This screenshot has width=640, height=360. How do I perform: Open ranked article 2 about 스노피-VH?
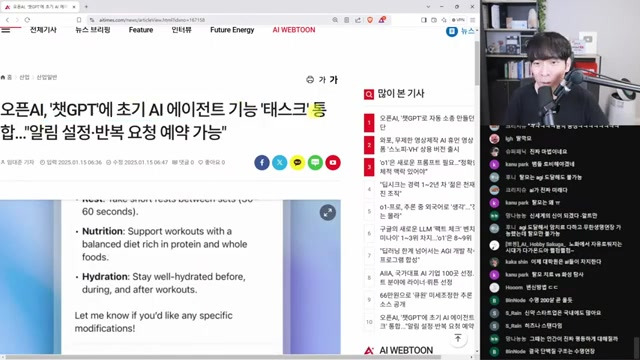coord(427,144)
